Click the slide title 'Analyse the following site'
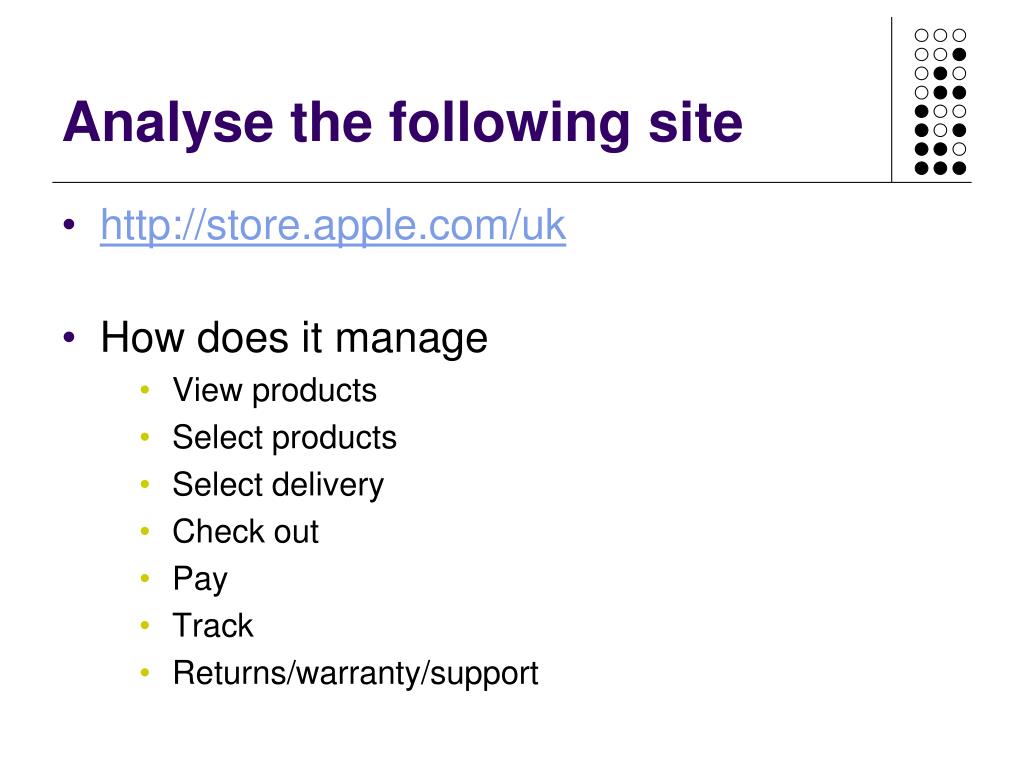This screenshot has height=768, width=1024. tap(403, 123)
